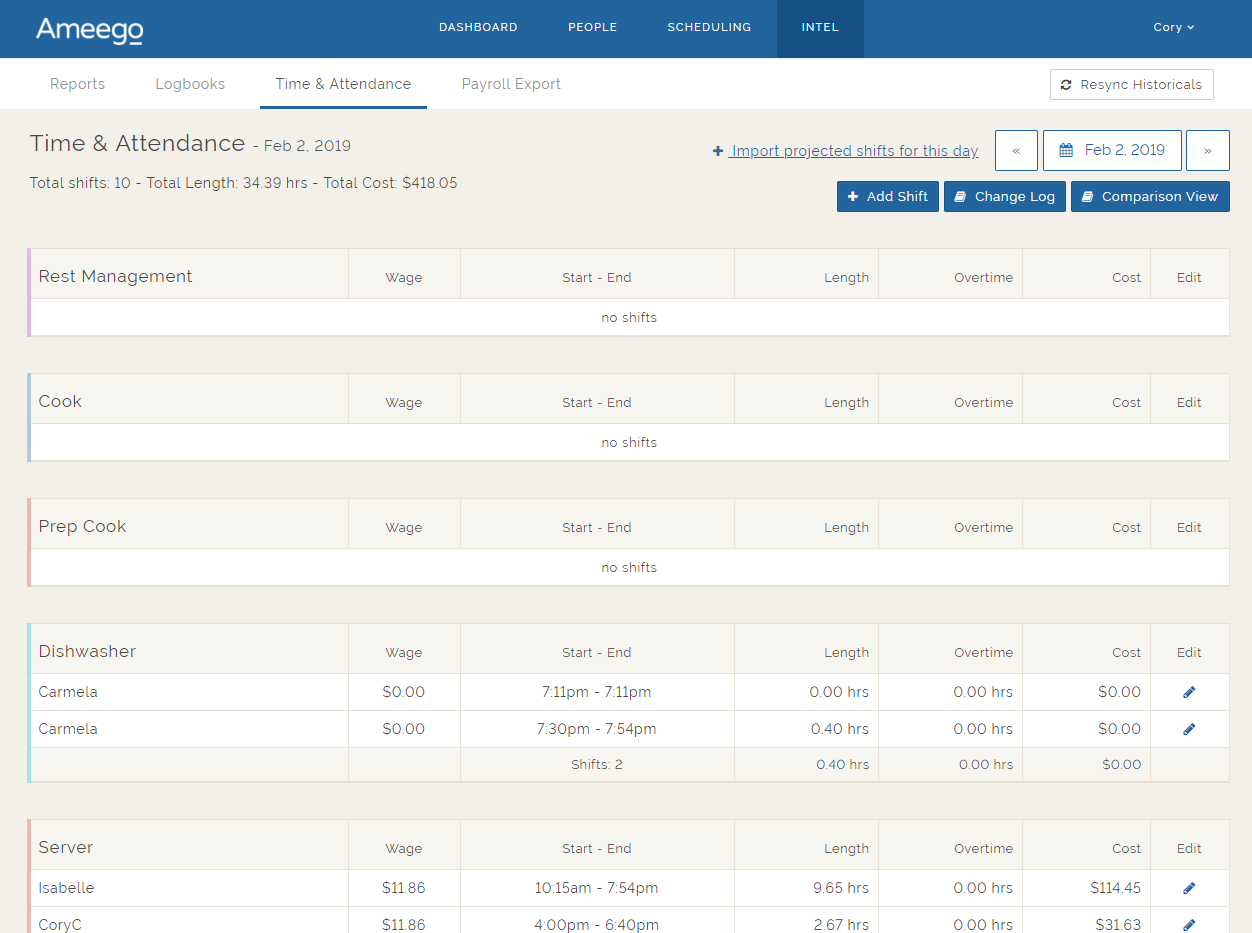Edit Carmela's 7:30pm - 7:54pm shift
1252x933 pixels.
pyautogui.click(x=1189, y=729)
